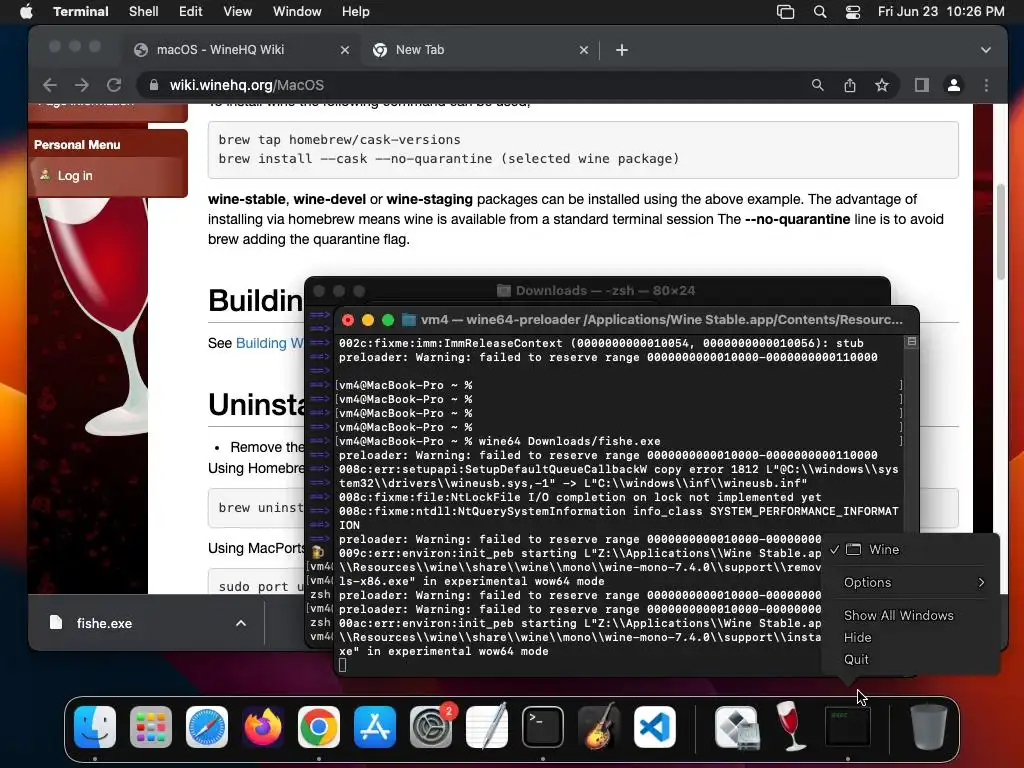
Task: Click the menu bar date and time
Action: pos(941,12)
